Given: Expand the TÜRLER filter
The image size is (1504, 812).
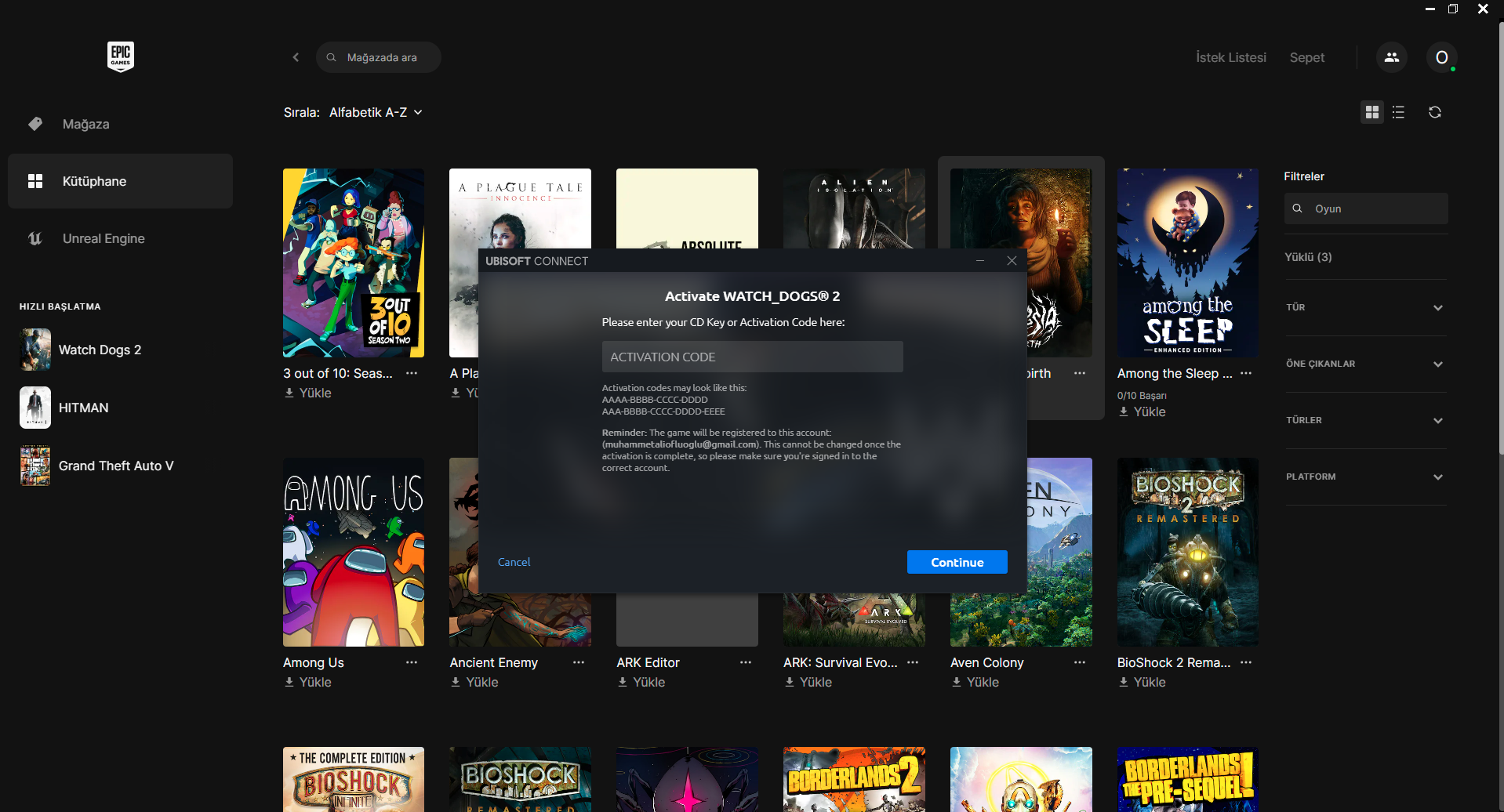Looking at the screenshot, I should coord(1366,420).
